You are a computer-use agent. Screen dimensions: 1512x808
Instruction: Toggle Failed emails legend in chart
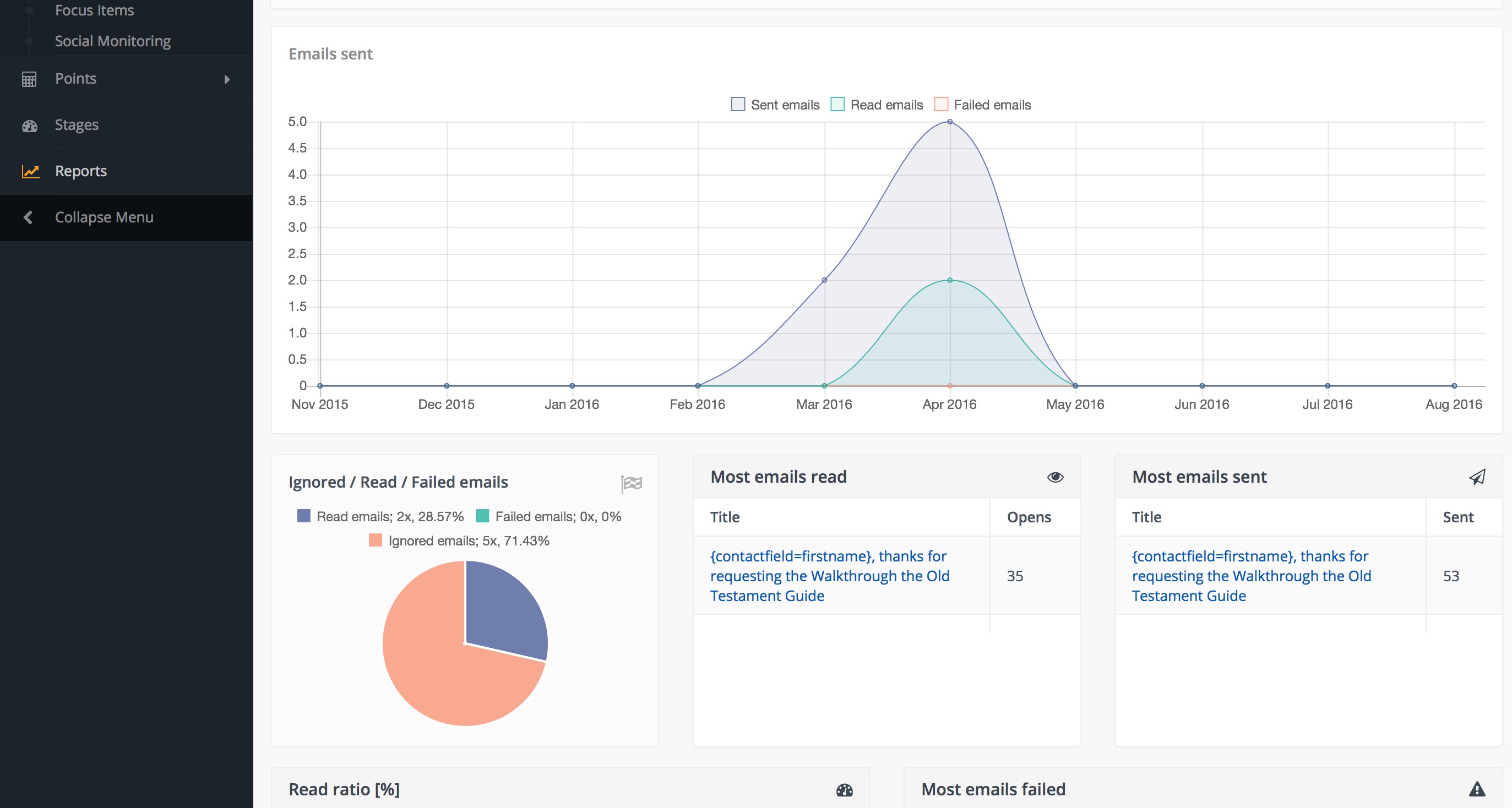[x=982, y=105]
